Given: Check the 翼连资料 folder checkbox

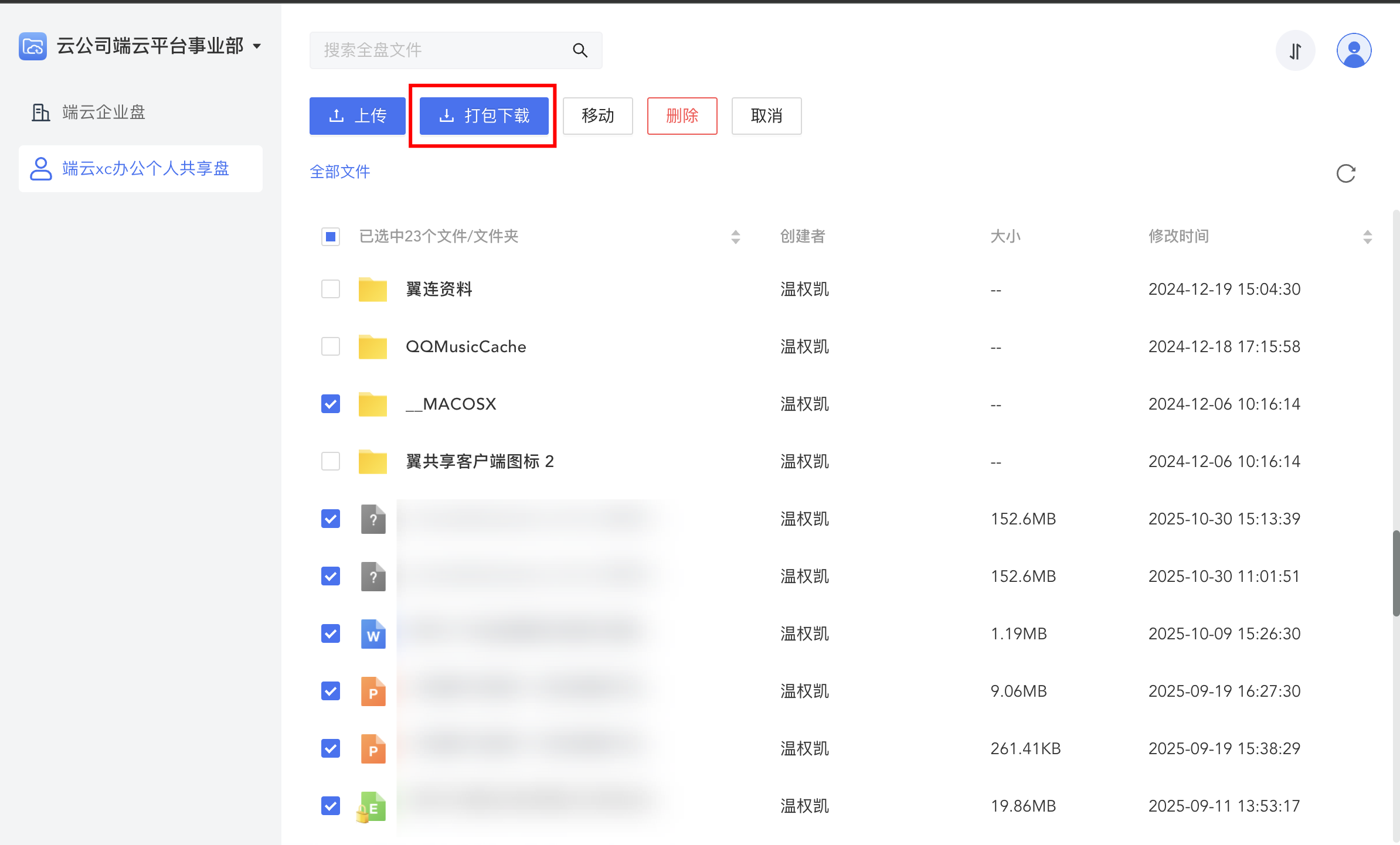Looking at the screenshot, I should coord(331,289).
